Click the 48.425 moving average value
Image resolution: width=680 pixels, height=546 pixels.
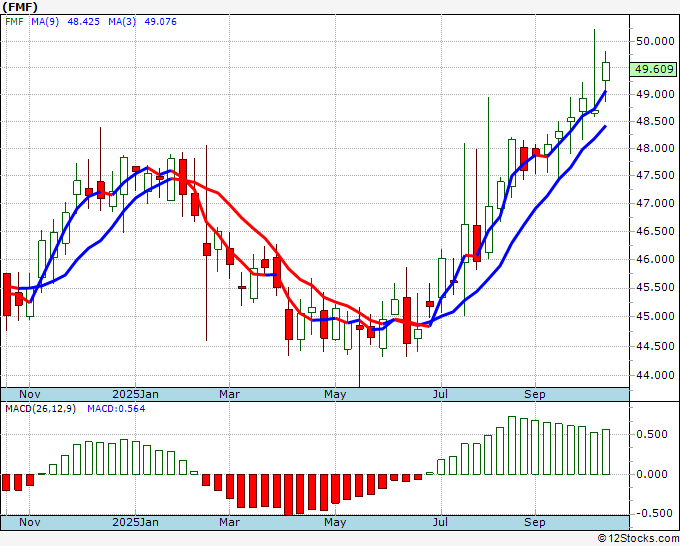coord(83,21)
